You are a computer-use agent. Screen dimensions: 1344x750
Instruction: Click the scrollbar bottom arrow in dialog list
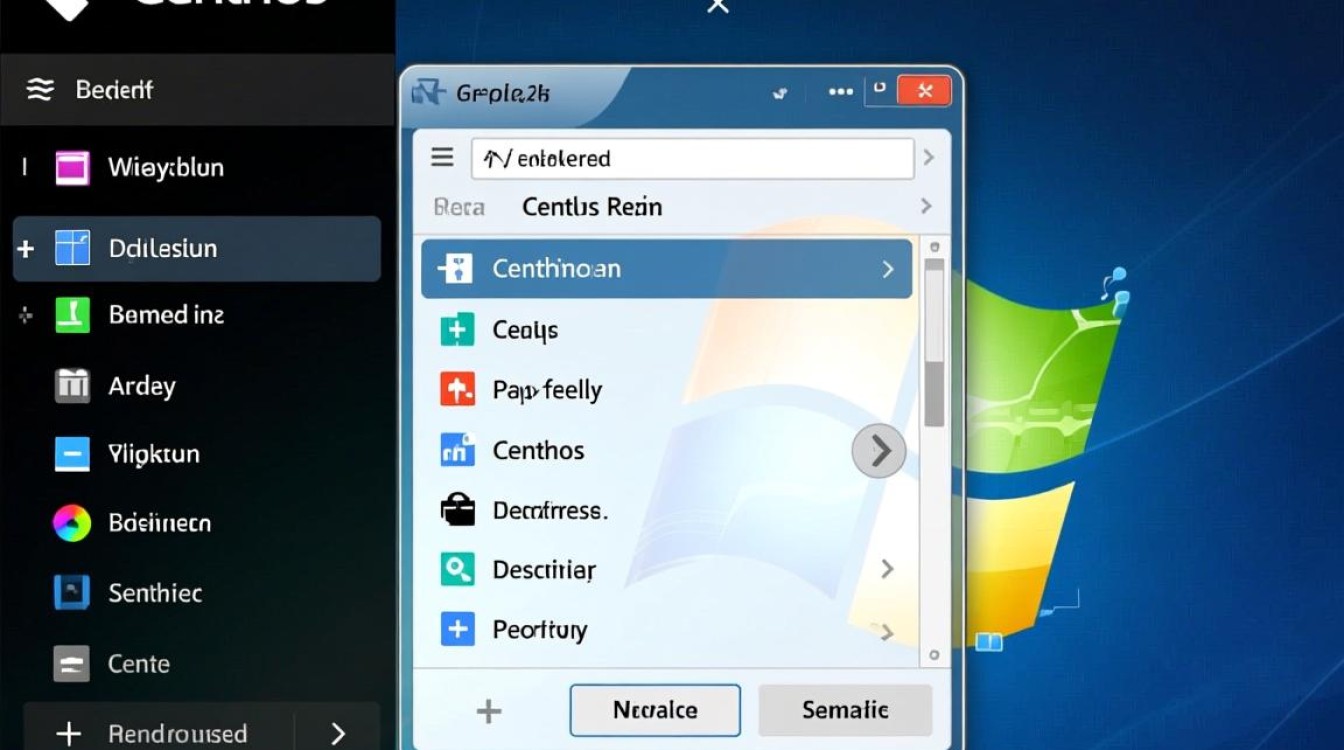(934, 656)
